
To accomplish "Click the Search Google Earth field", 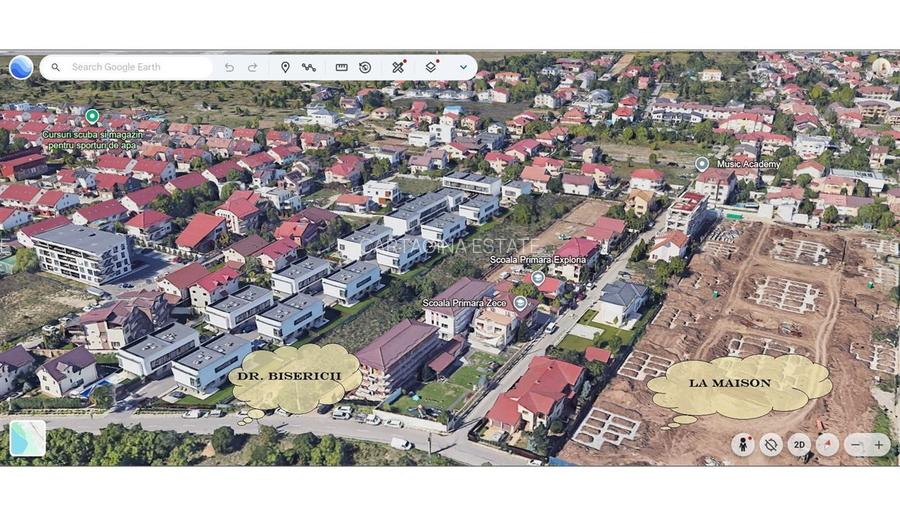I will [x=130, y=67].
